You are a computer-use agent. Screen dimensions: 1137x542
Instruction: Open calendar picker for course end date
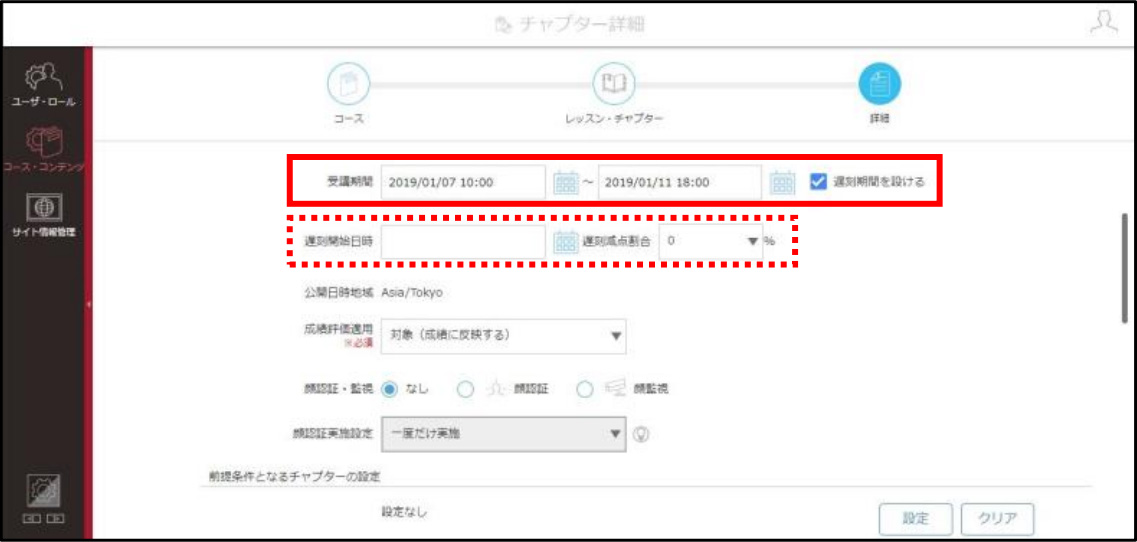click(782, 182)
